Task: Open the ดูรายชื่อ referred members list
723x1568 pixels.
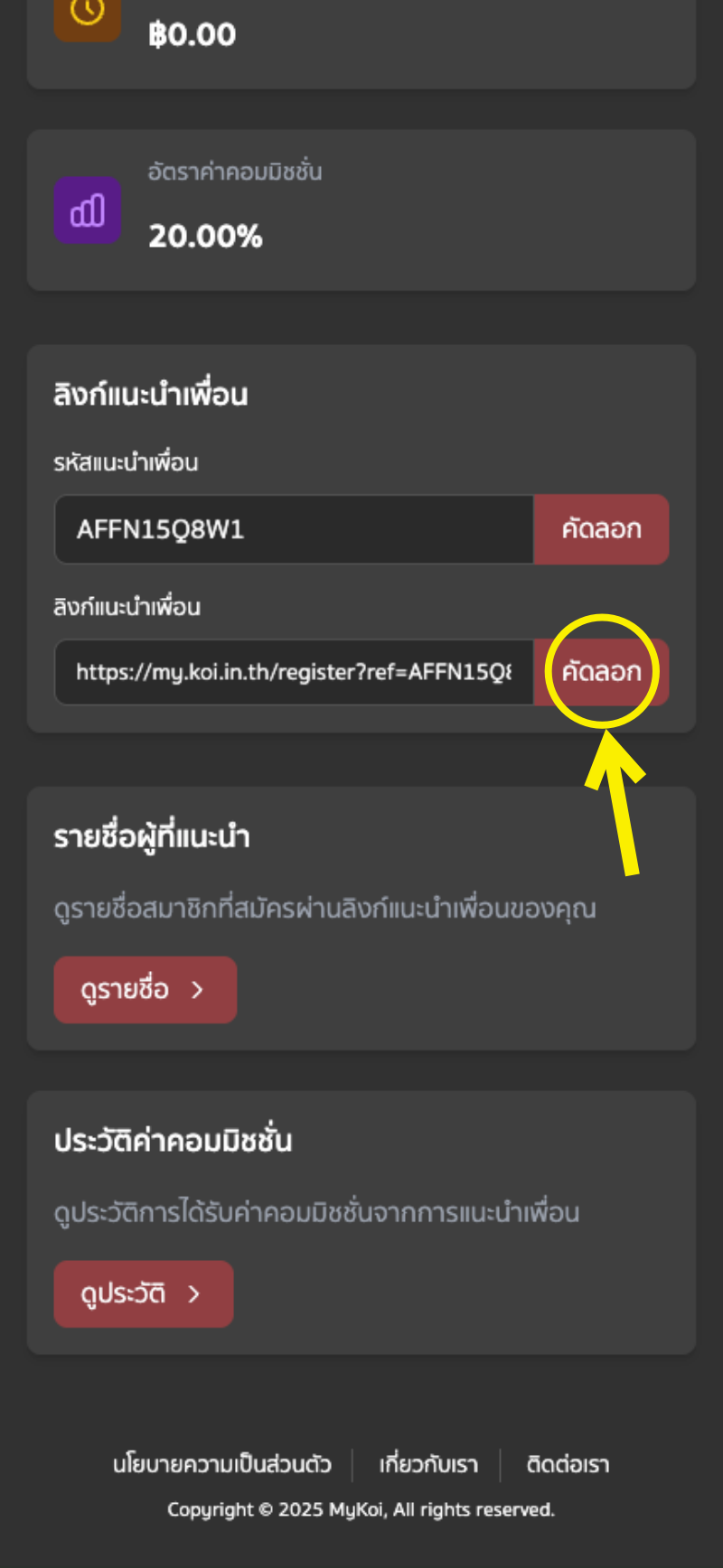Action: [146, 990]
